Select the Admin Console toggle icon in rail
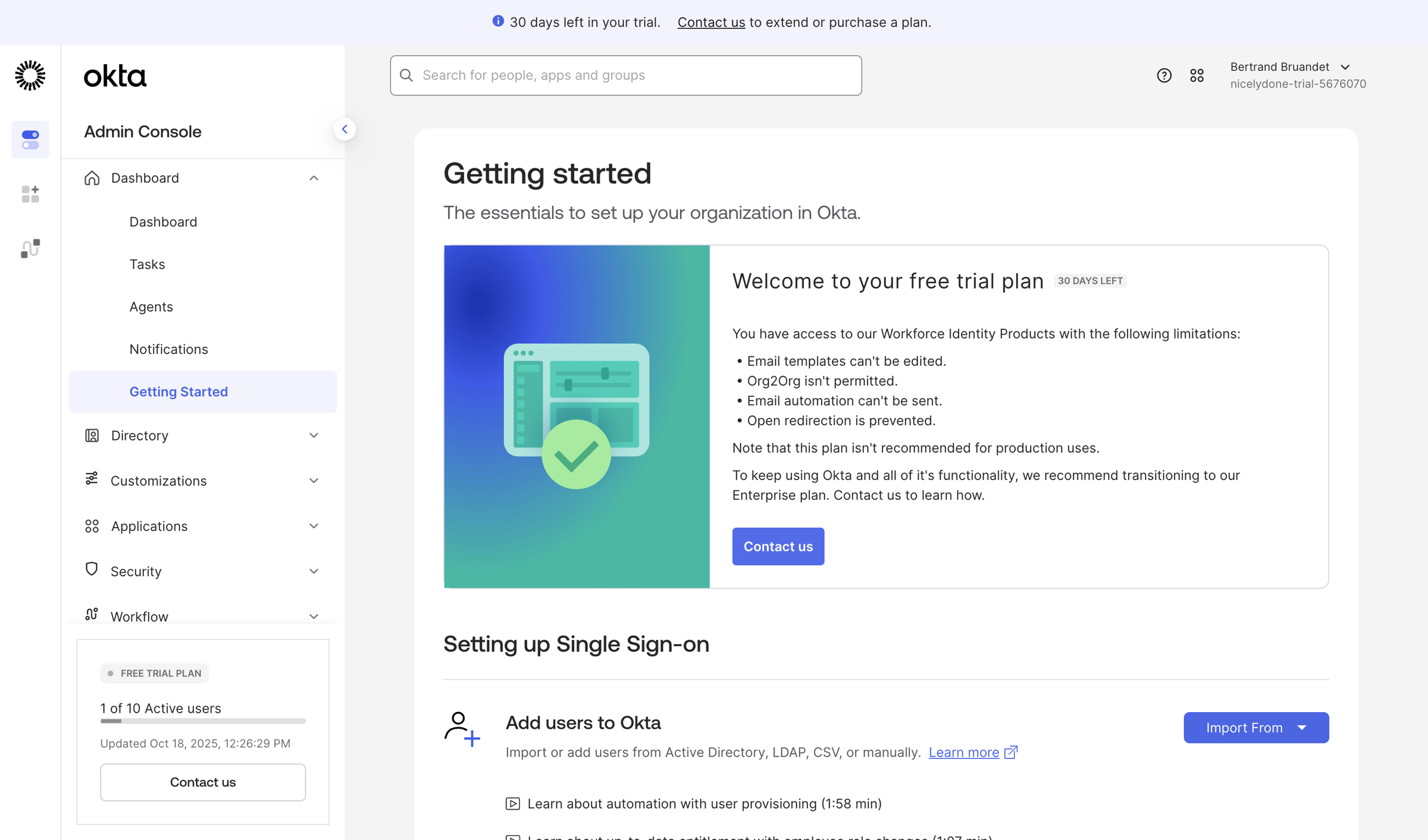This screenshot has width=1428, height=840. tap(30, 140)
